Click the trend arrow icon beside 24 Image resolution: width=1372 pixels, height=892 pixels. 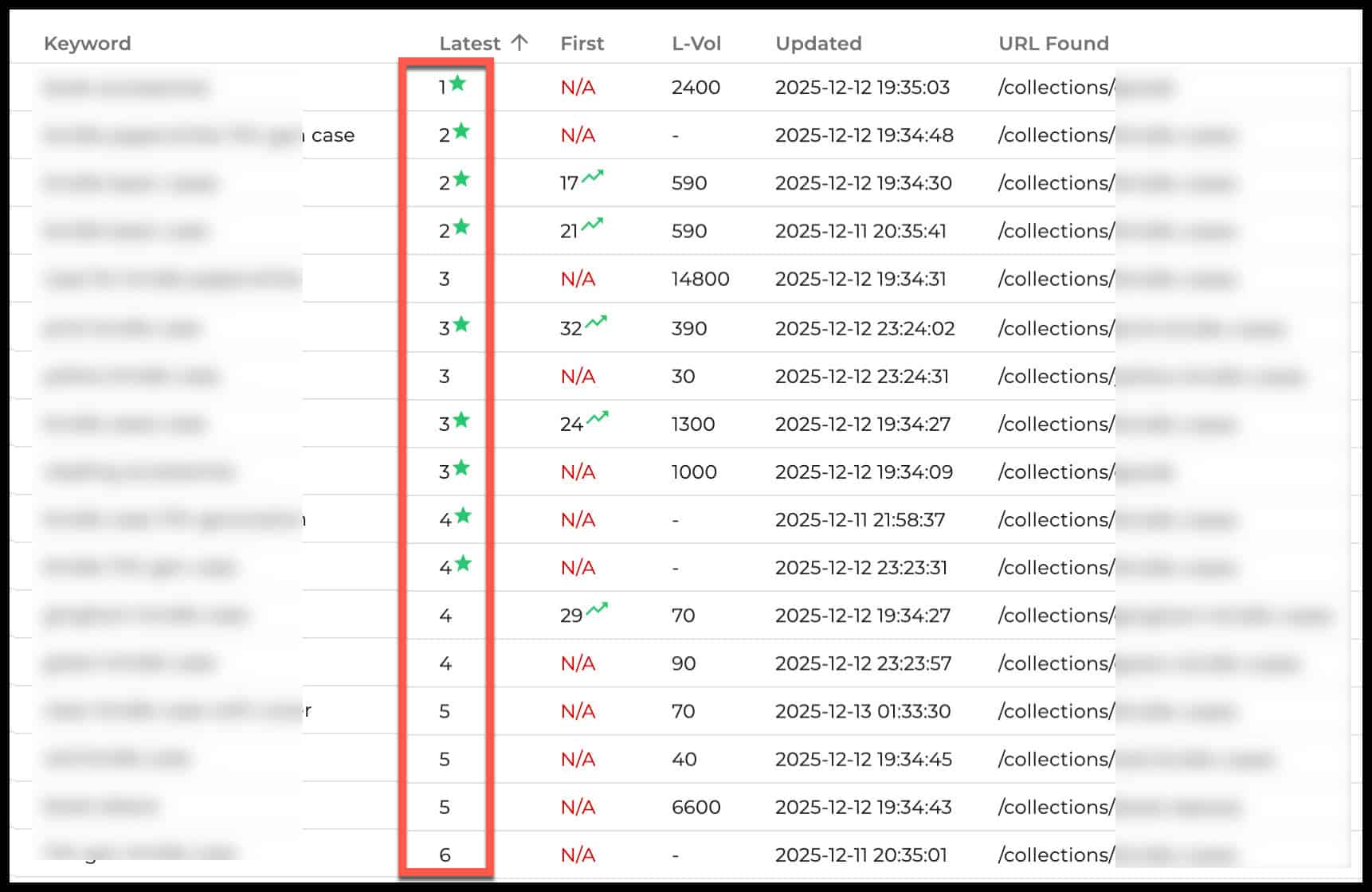pyautogui.click(x=597, y=417)
